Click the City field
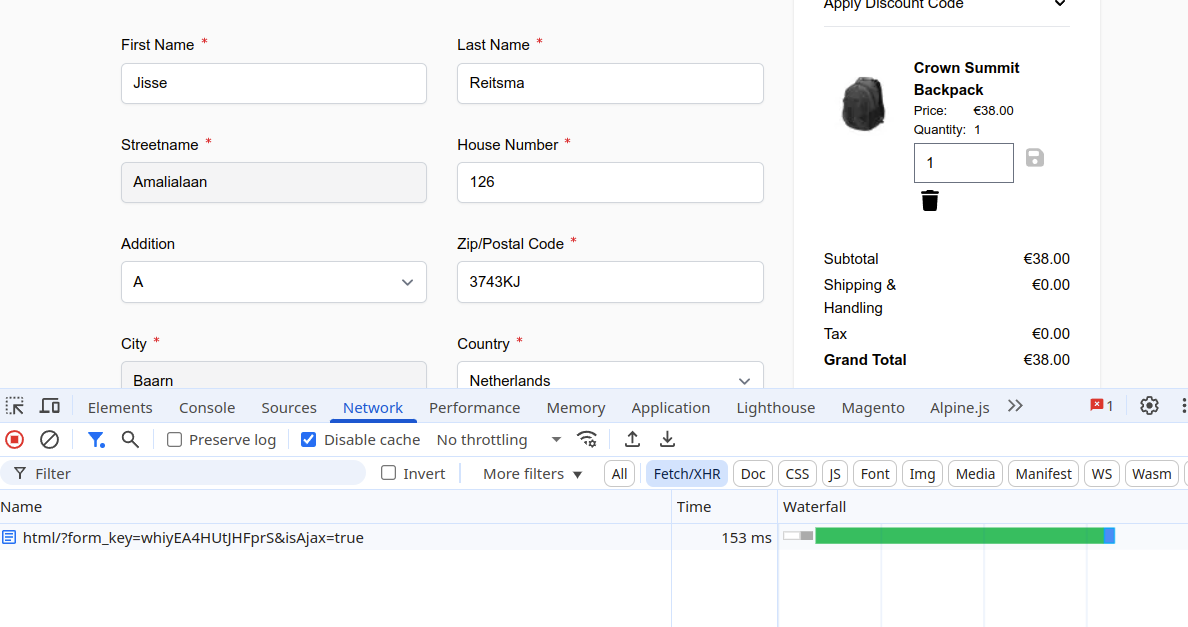This screenshot has width=1188, height=627. point(274,376)
